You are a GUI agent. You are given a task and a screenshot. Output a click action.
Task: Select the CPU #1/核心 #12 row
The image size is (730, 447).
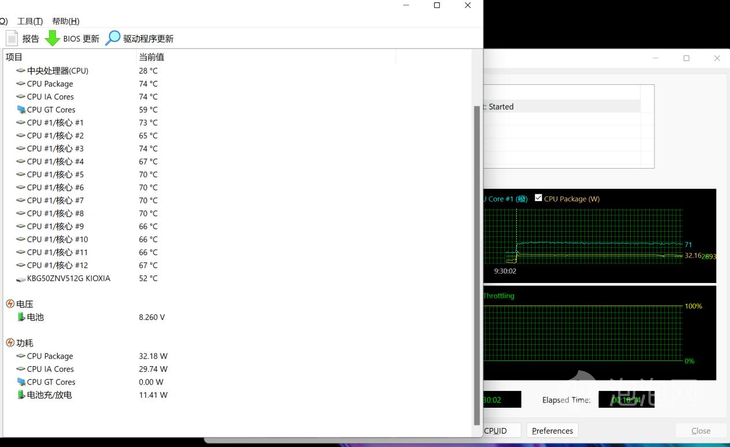(x=57, y=266)
